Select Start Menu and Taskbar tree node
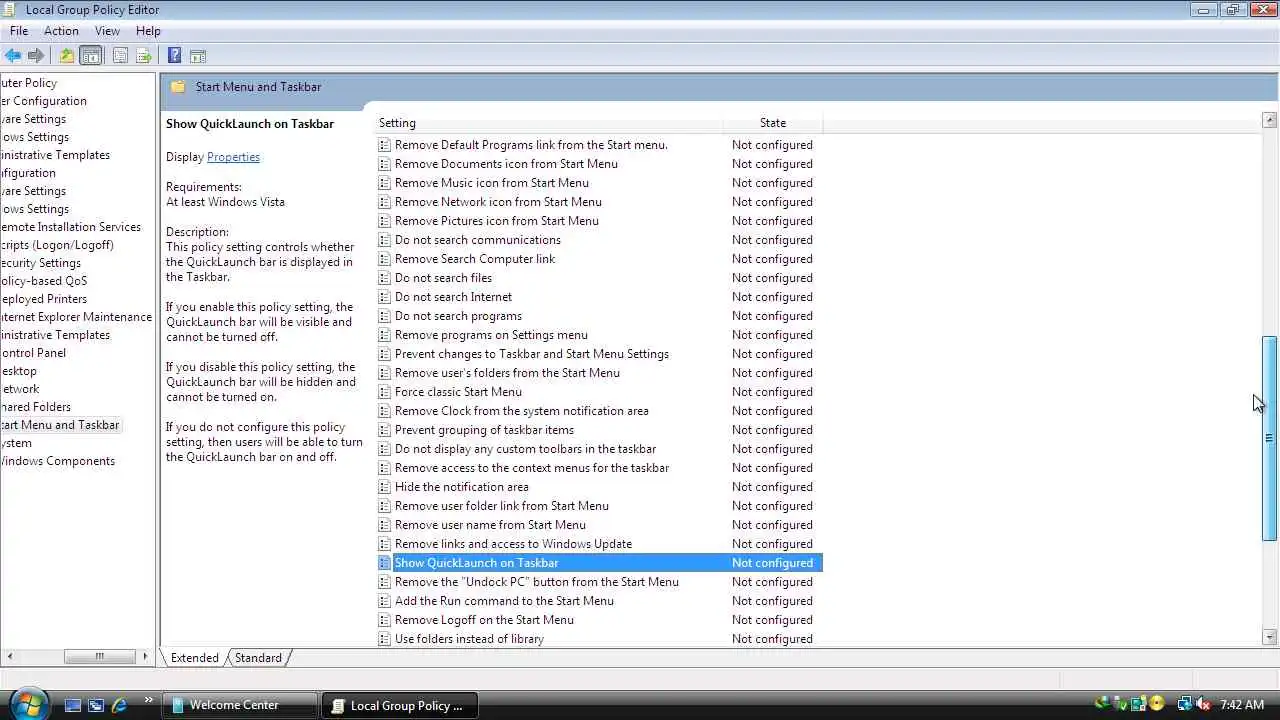1280x720 pixels. pos(59,425)
